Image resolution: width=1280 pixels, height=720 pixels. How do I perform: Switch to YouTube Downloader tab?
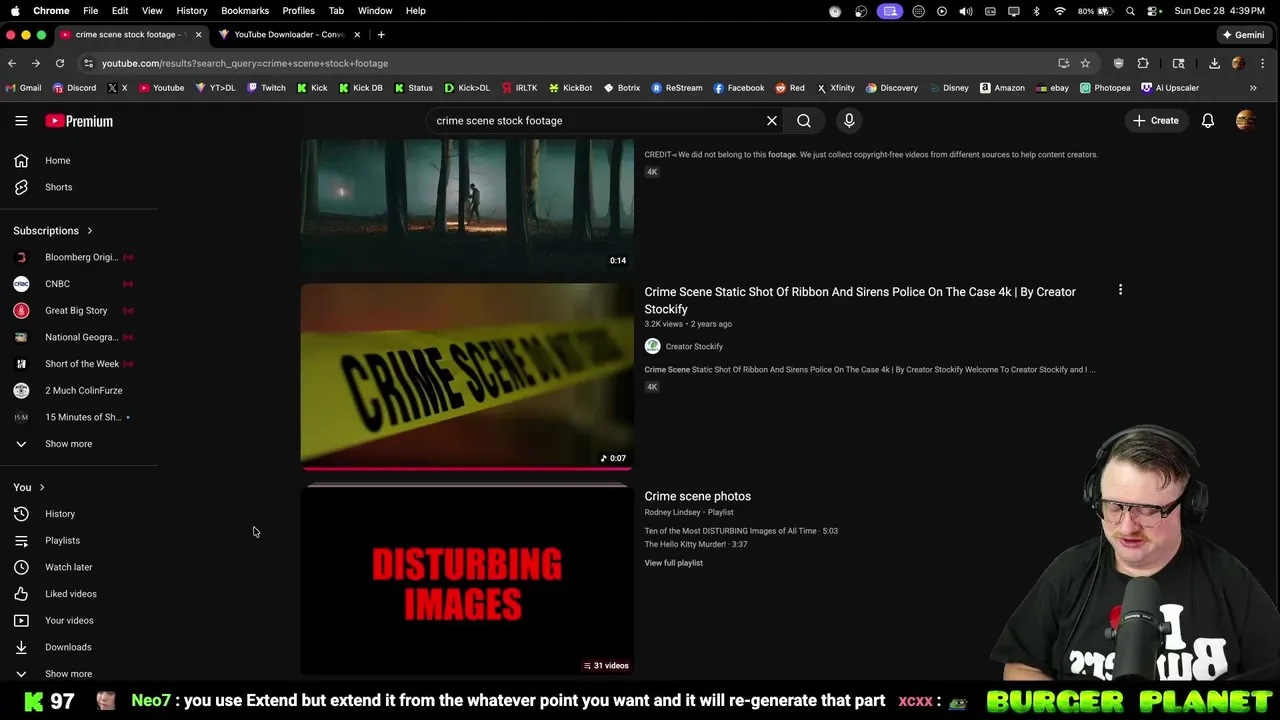(x=290, y=35)
